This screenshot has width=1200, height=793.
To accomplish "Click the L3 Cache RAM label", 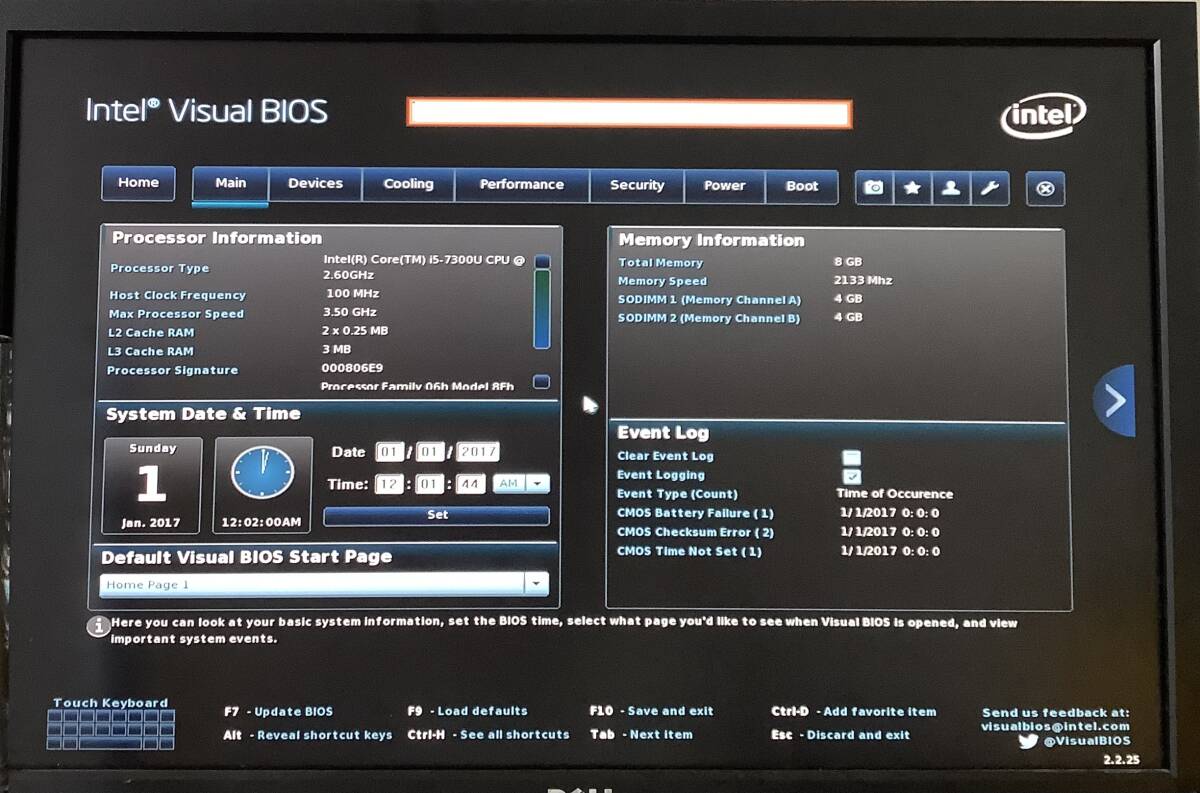I will click(x=150, y=351).
